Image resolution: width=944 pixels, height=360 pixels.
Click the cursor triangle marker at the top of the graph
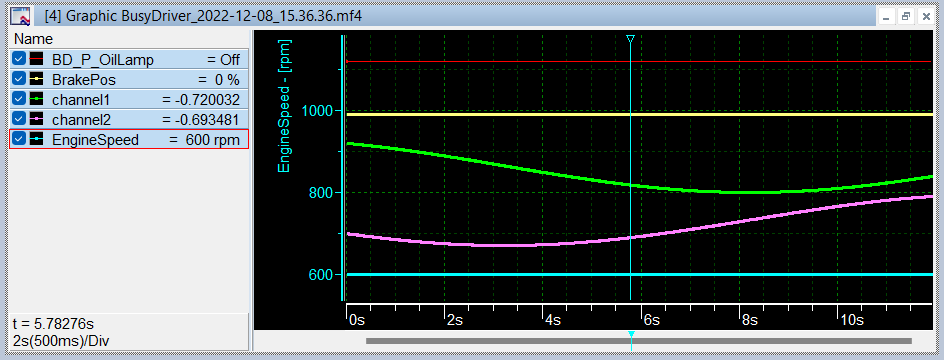(x=630, y=39)
